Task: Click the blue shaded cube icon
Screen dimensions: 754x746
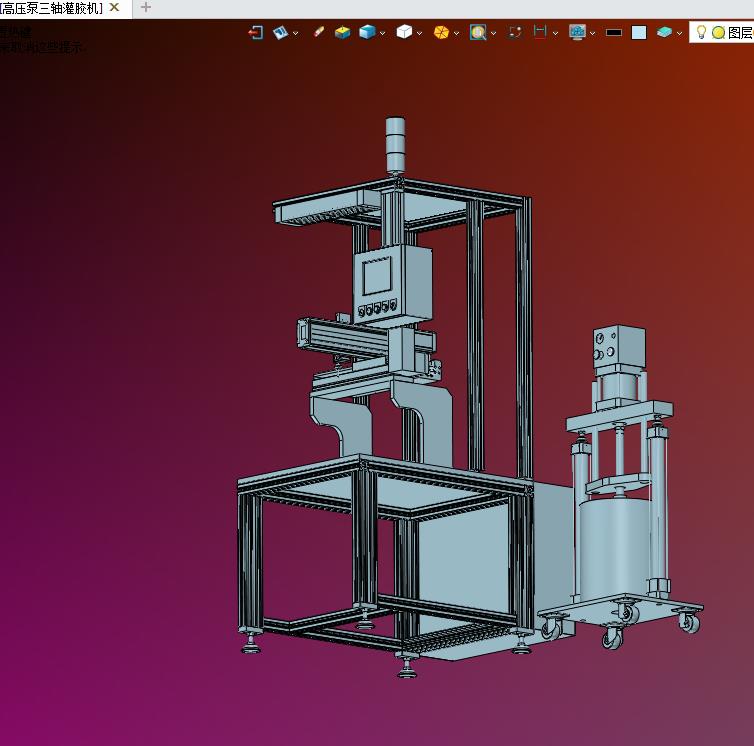Action: pos(367,32)
